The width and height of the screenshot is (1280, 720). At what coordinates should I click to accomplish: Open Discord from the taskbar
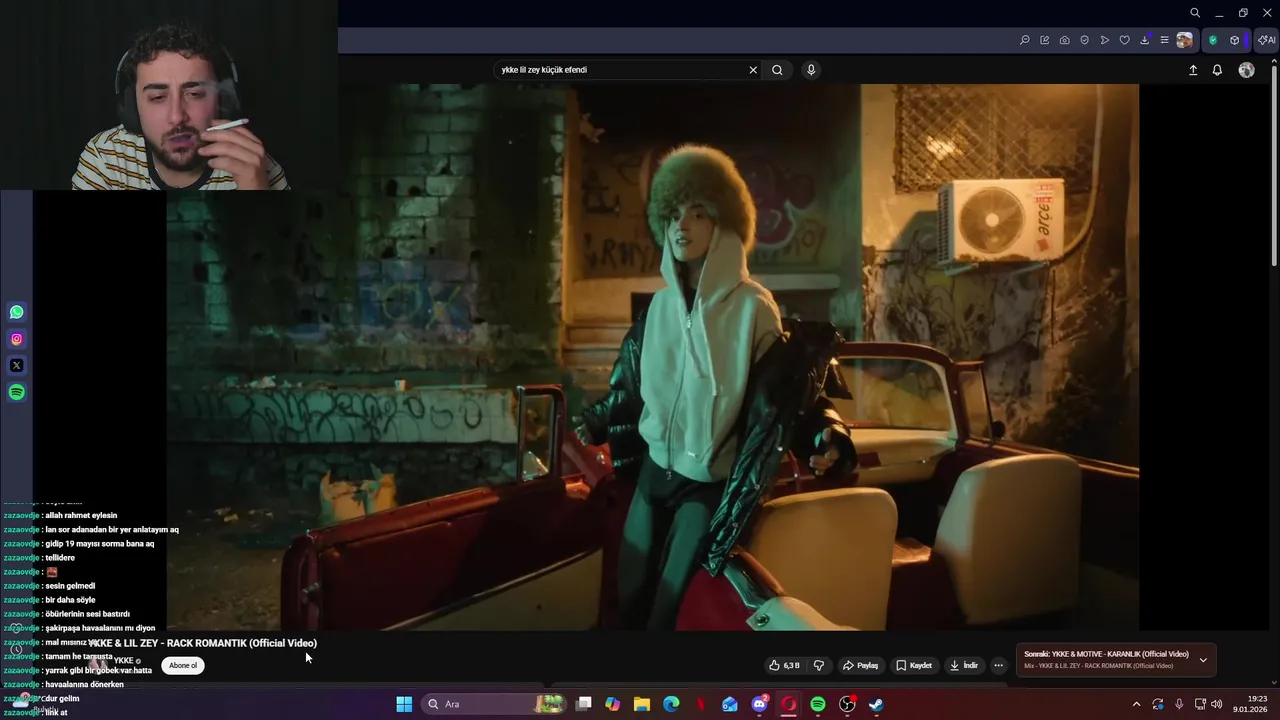click(x=759, y=704)
